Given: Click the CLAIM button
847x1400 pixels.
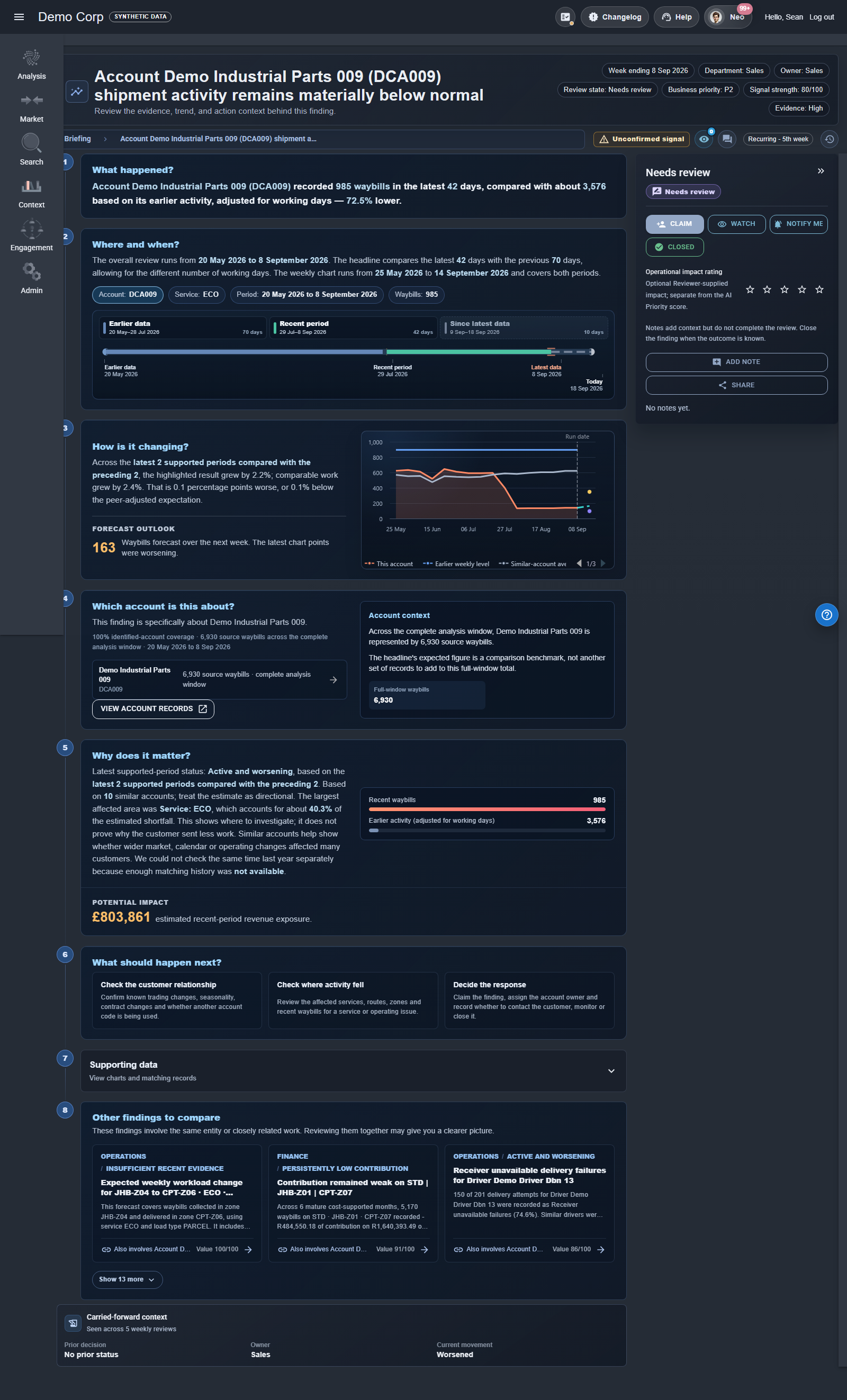Looking at the screenshot, I should [674, 224].
